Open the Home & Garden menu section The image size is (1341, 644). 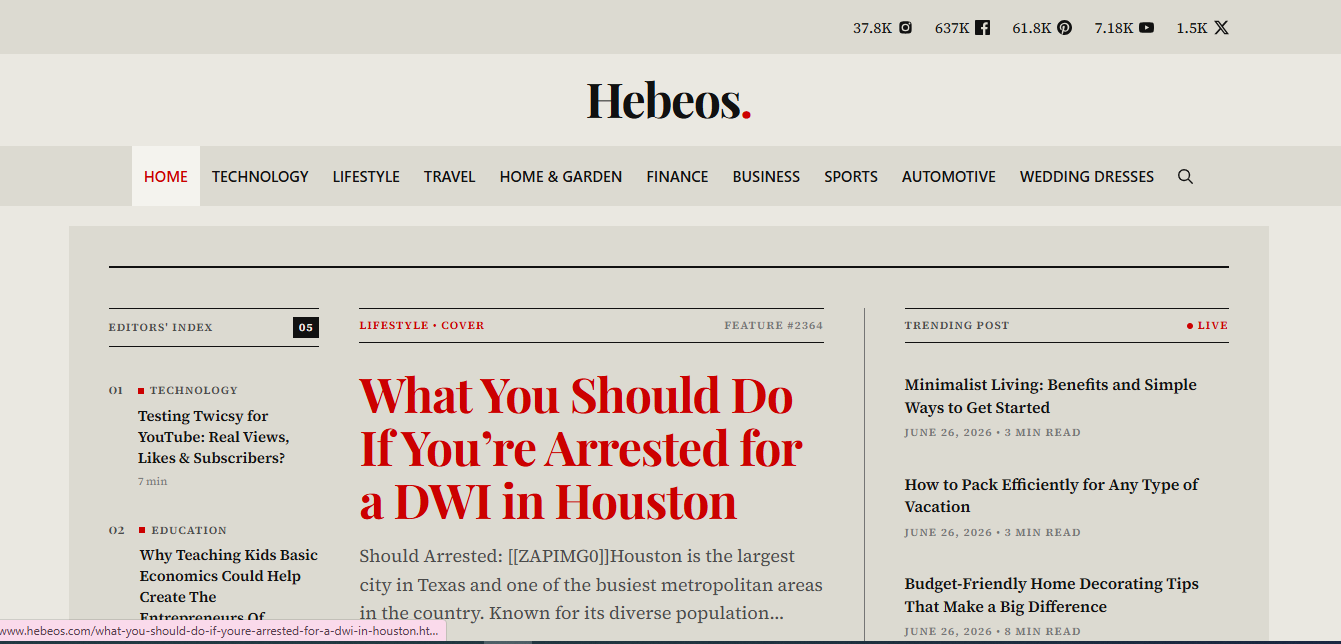(x=561, y=177)
